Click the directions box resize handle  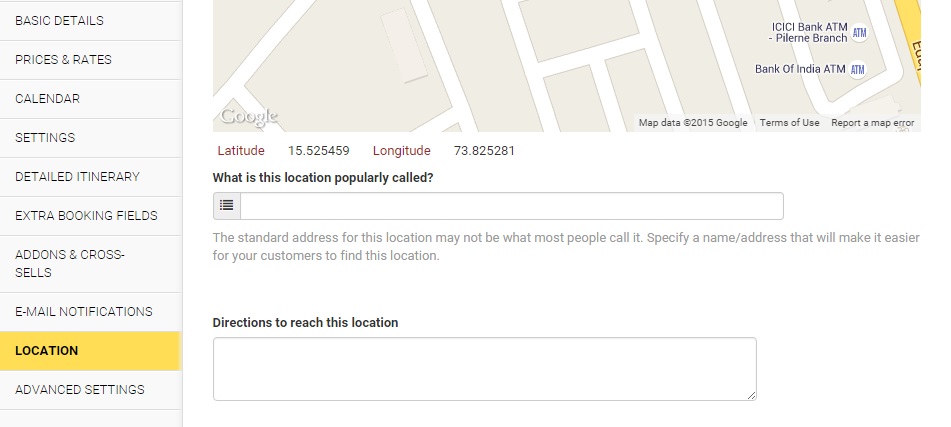coord(751,395)
